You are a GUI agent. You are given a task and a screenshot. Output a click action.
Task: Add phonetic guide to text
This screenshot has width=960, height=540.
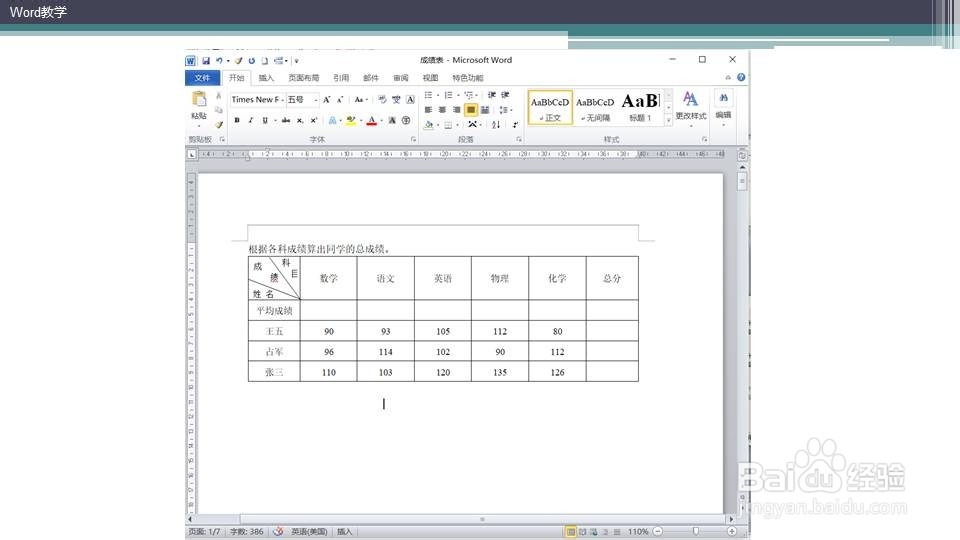[396, 99]
